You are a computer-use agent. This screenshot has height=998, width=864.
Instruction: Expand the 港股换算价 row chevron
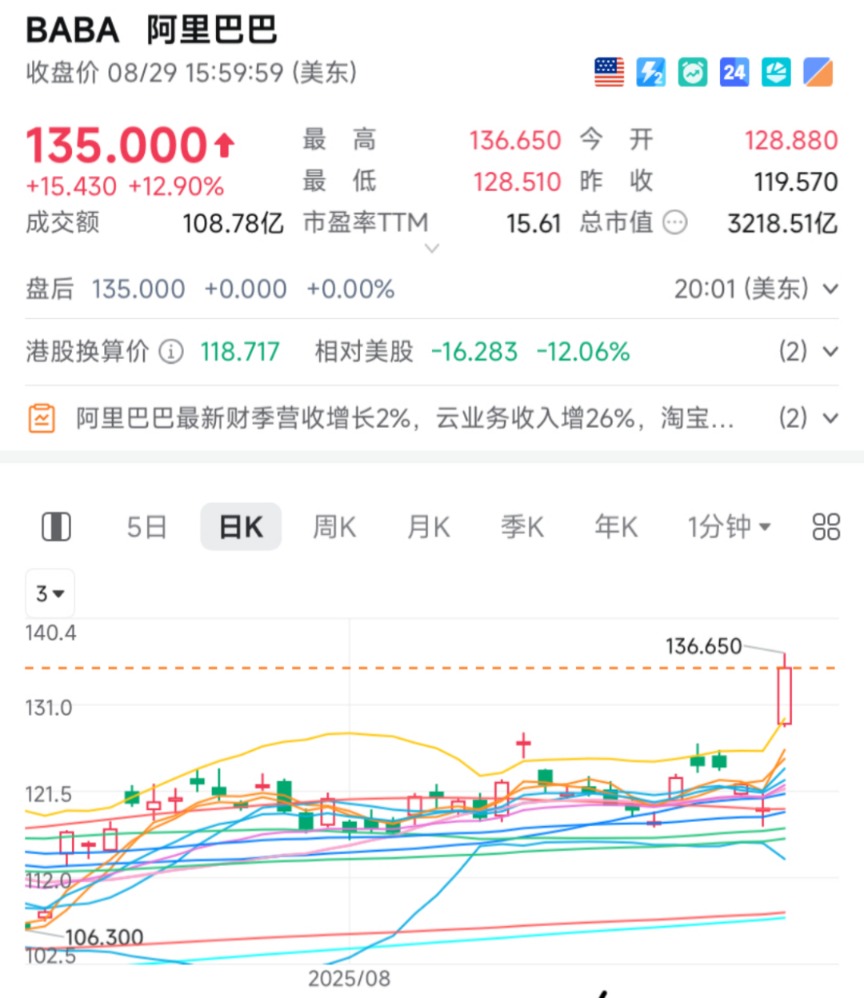pos(830,351)
